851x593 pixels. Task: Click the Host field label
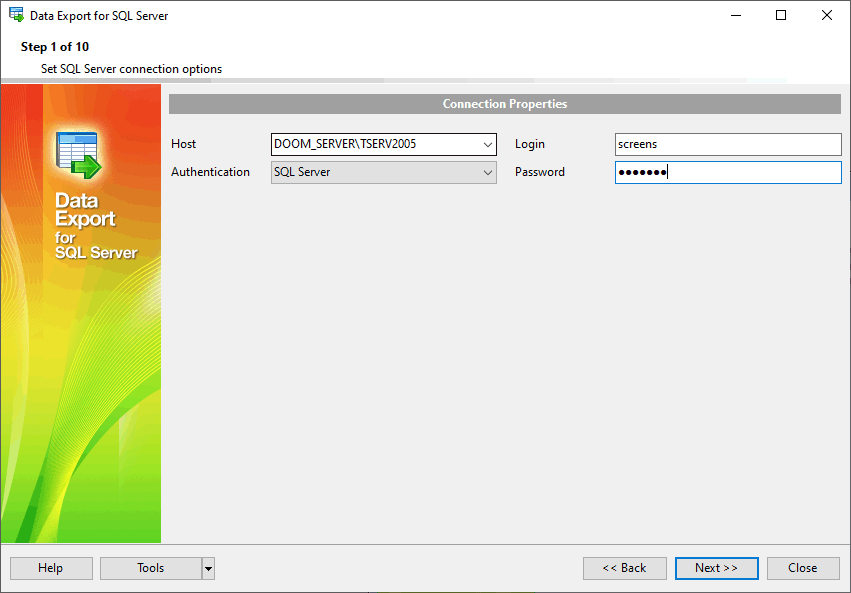coord(183,144)
